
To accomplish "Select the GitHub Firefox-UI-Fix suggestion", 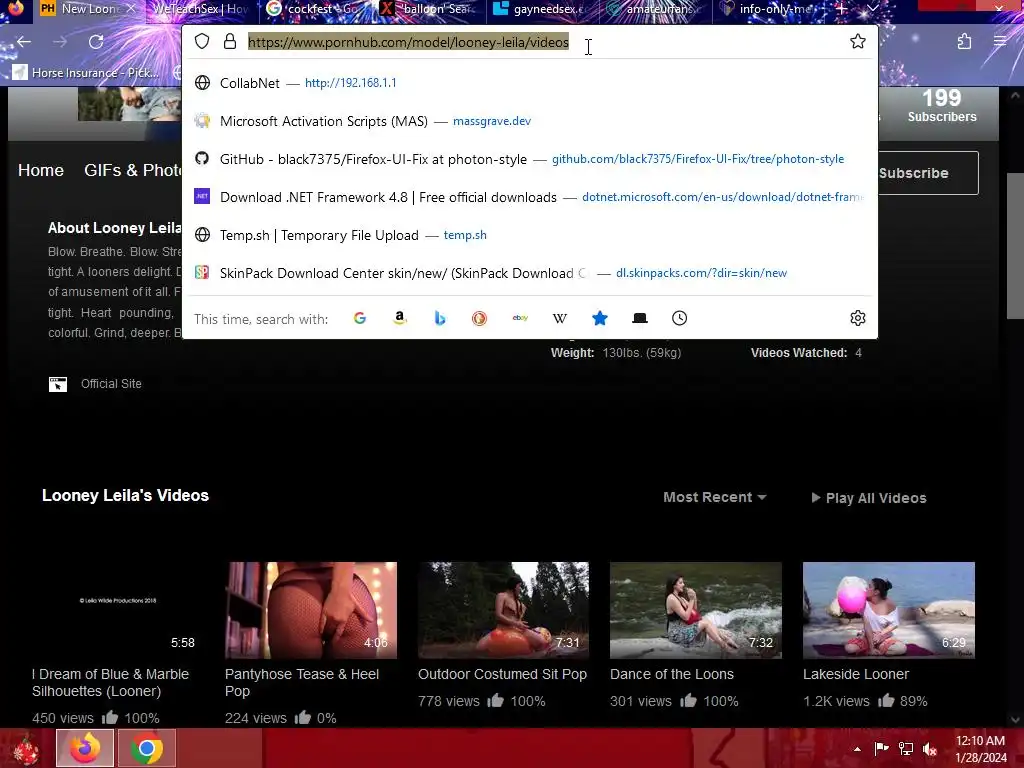I will click(x=530, y=159).
